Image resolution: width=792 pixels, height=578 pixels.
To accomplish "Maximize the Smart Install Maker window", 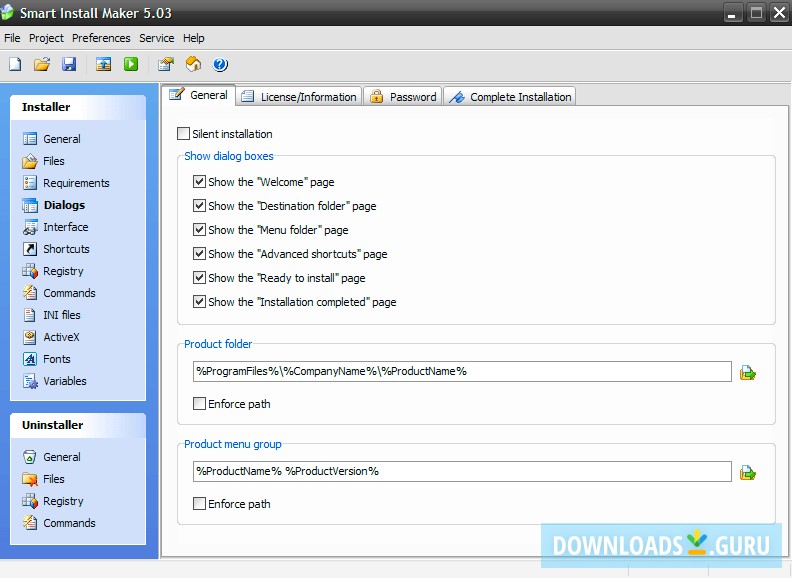I will coord(756,13).
